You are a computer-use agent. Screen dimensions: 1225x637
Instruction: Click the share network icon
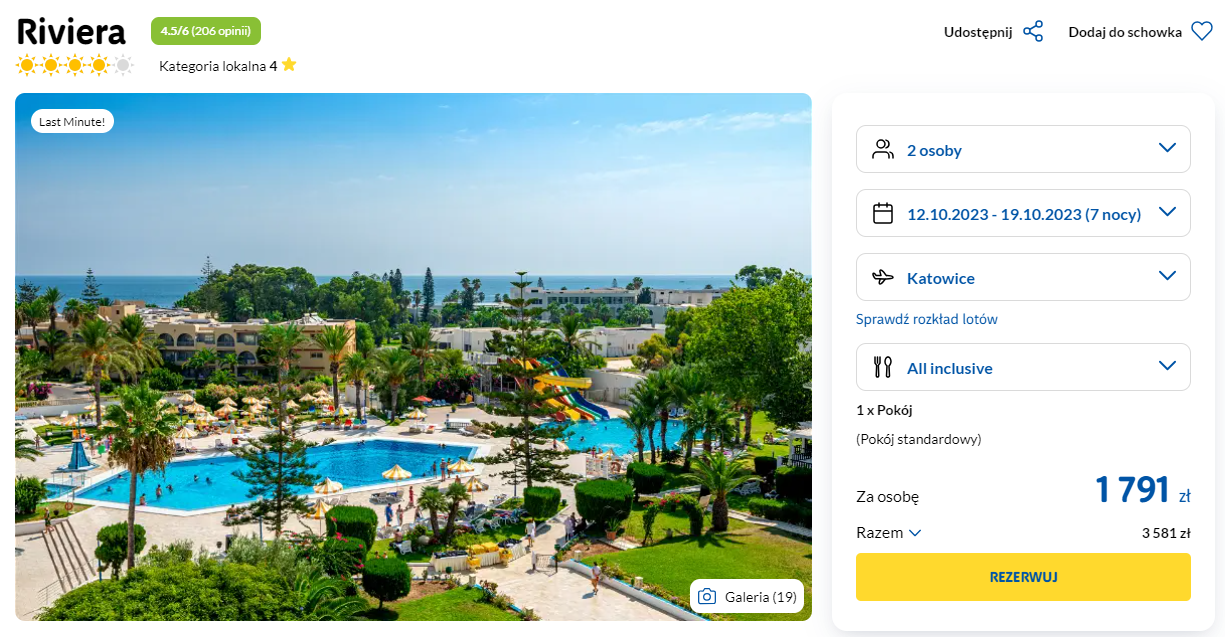(x=1033, y=32)
